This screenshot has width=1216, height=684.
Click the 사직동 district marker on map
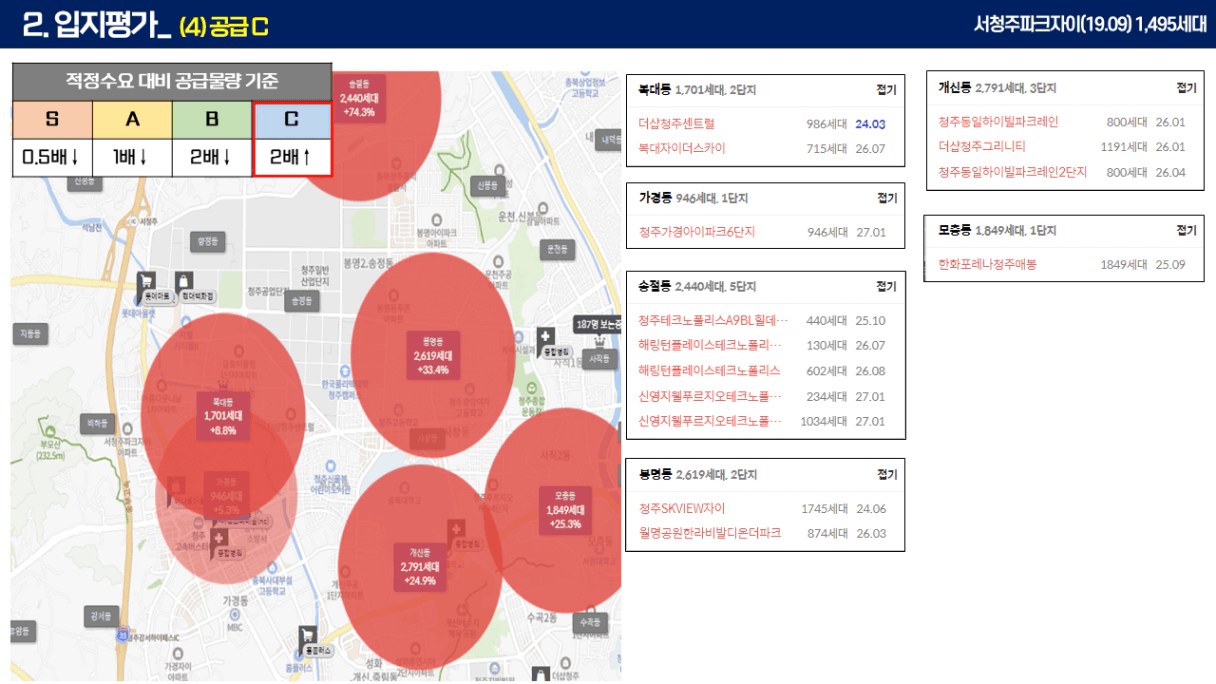coord(599,358)
